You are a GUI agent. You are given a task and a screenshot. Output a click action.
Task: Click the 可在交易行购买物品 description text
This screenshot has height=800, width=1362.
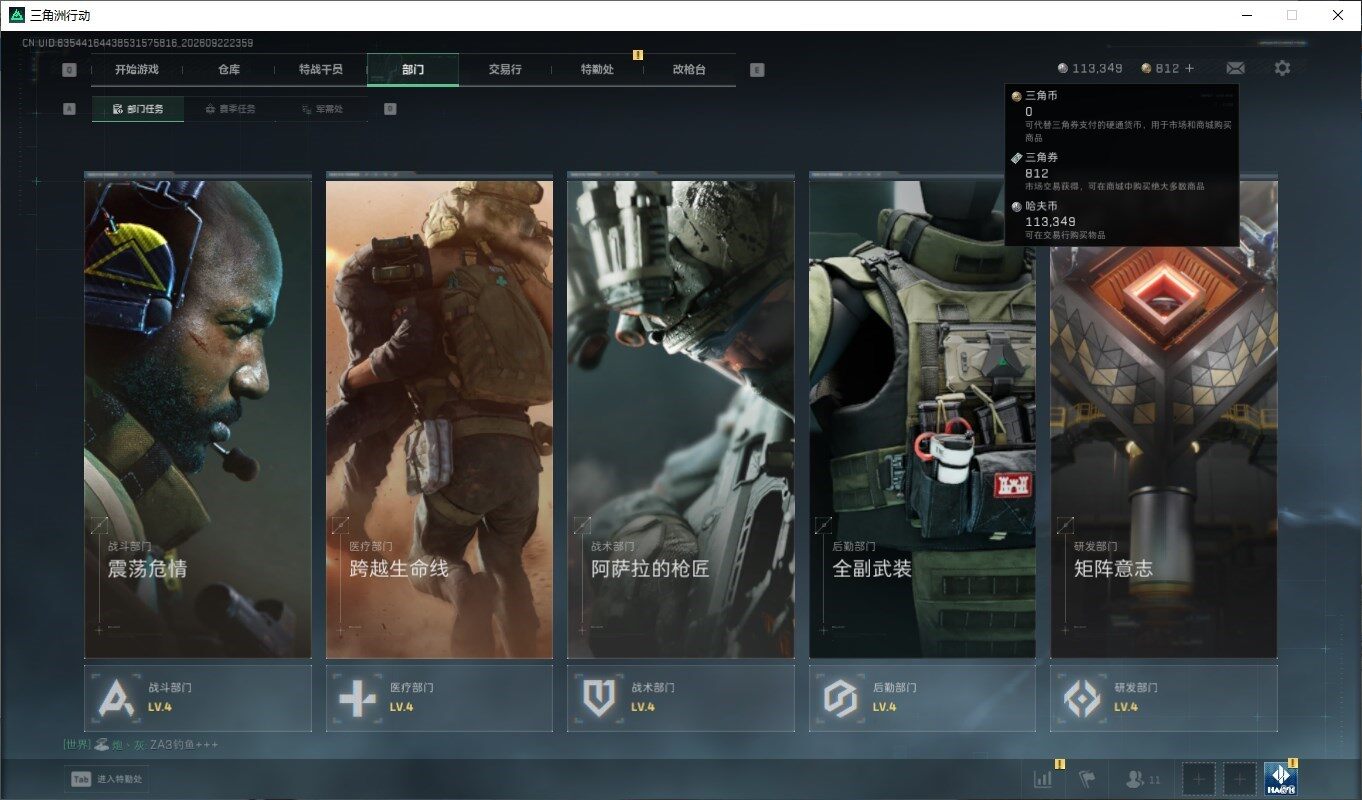click(1065, 235)
